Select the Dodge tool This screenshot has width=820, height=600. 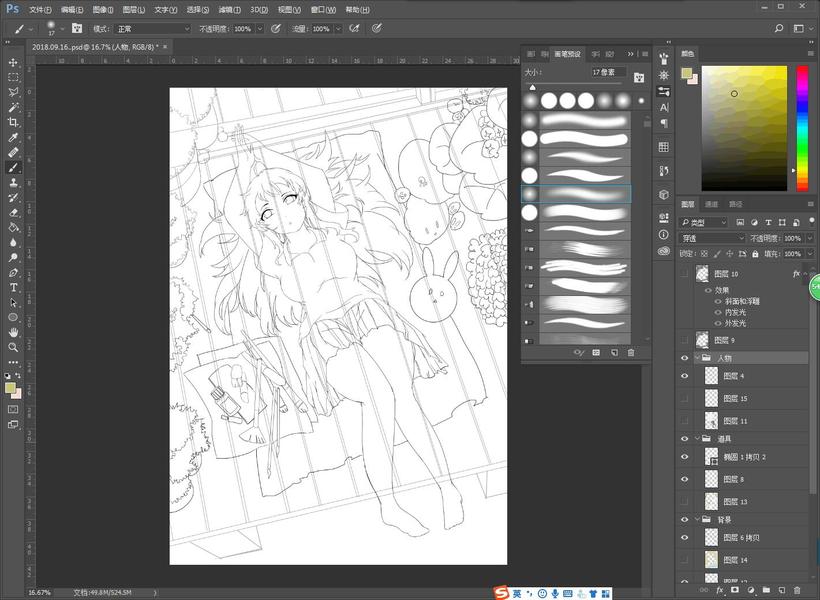click(x=13, y=257)
